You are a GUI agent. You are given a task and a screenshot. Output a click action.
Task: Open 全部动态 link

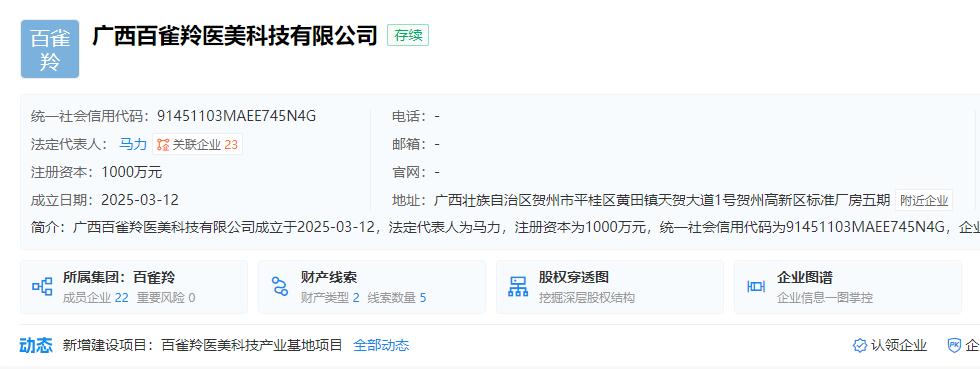(381, 345)
